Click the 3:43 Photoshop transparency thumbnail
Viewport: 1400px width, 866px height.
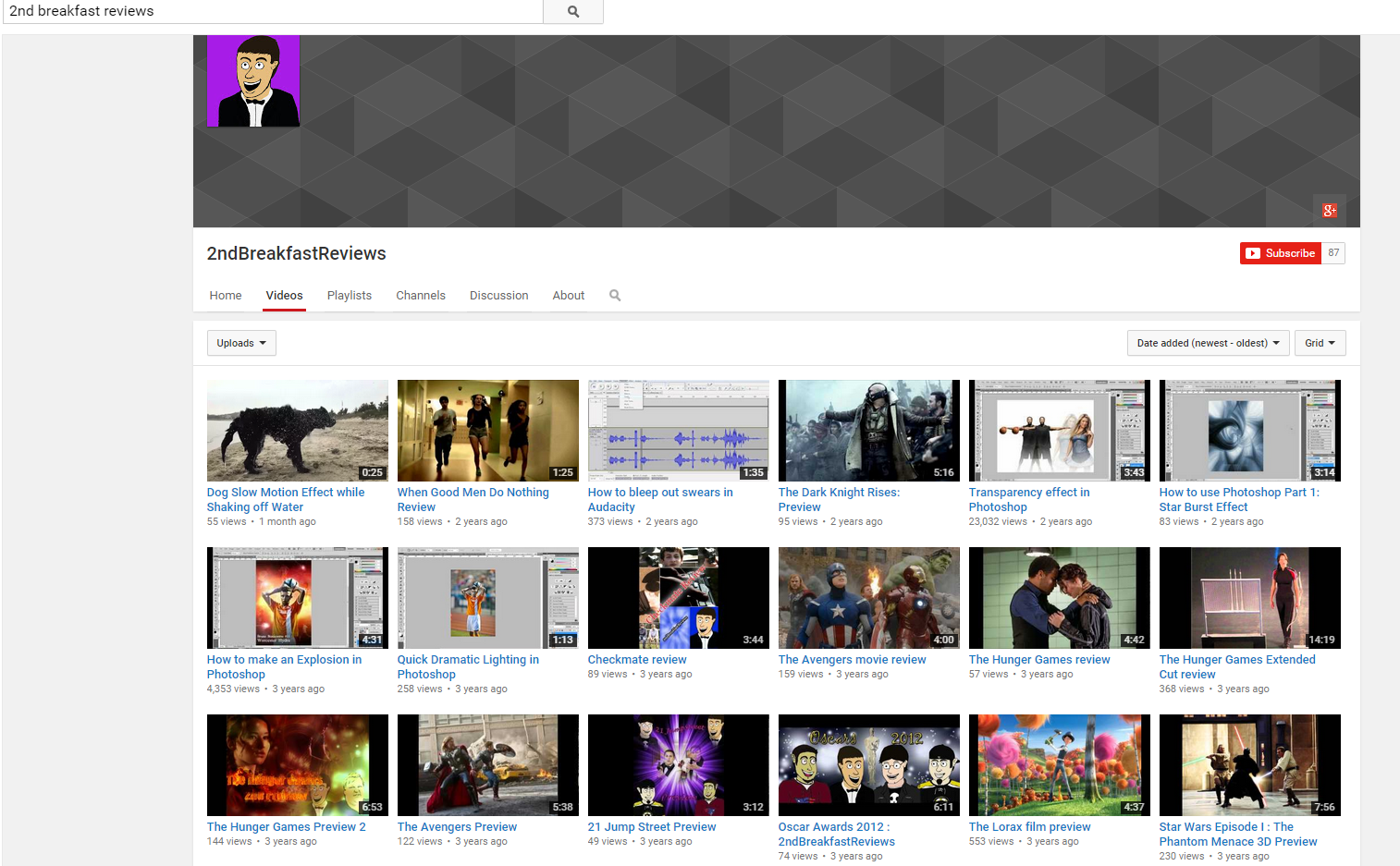coord(1060,431)
